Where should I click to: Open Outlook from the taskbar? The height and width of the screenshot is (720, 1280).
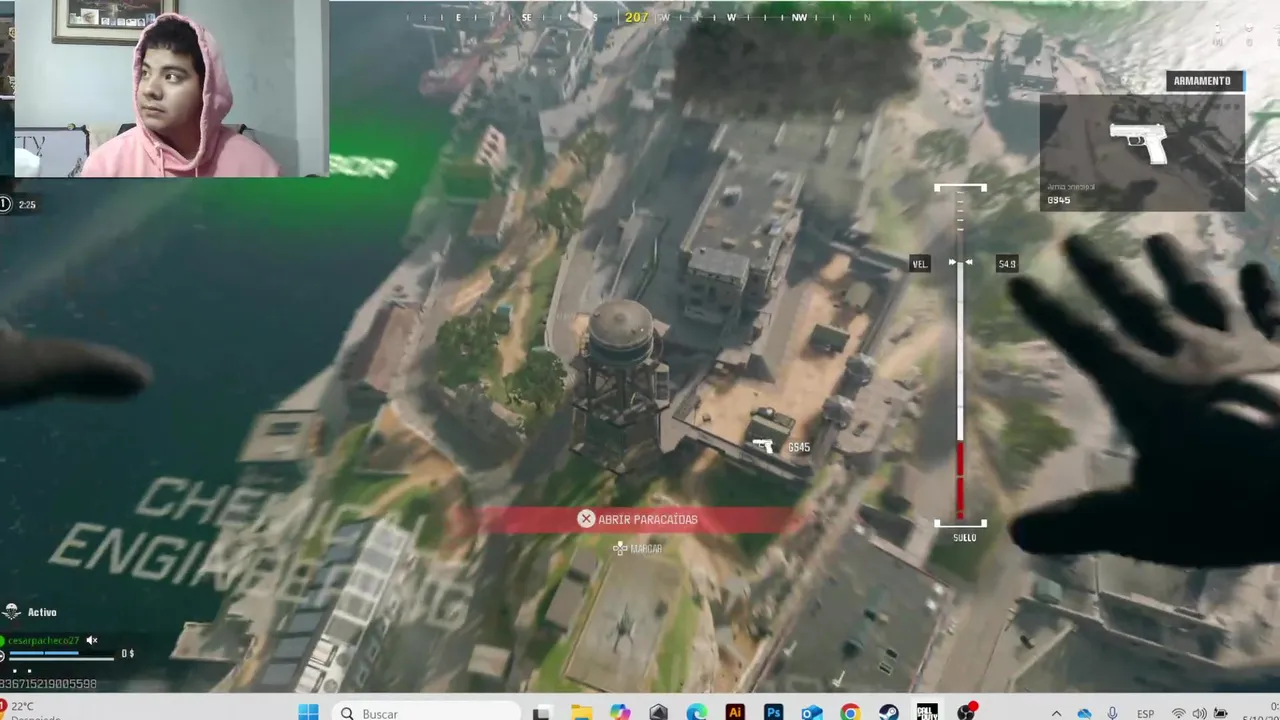pyautogui.click(x=812, y=712)
